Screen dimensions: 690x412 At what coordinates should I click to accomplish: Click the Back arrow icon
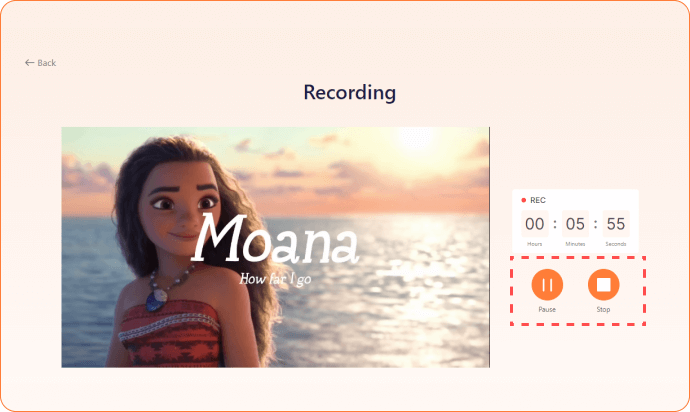(29, 63)
